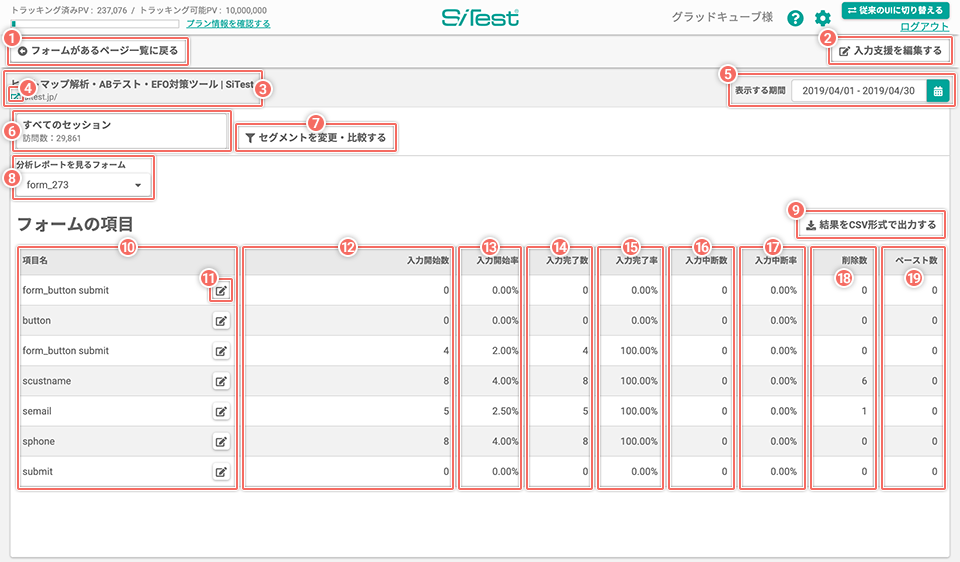Open the external page link icon by site URL
This screenshot has width=960, height=562.
tap(16, 97)
